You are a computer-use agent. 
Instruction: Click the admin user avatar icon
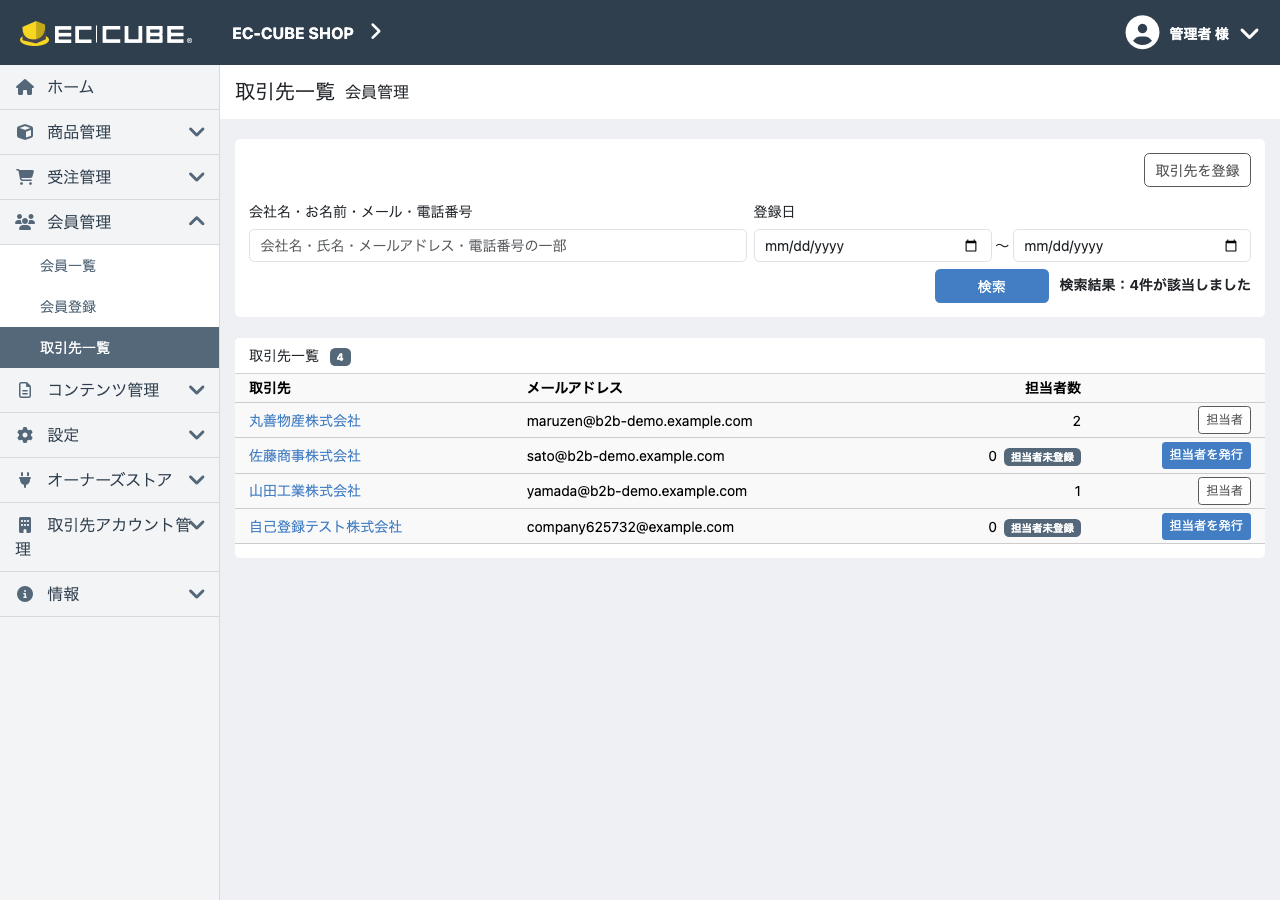pyautogui.click(x=1142, y=33)
